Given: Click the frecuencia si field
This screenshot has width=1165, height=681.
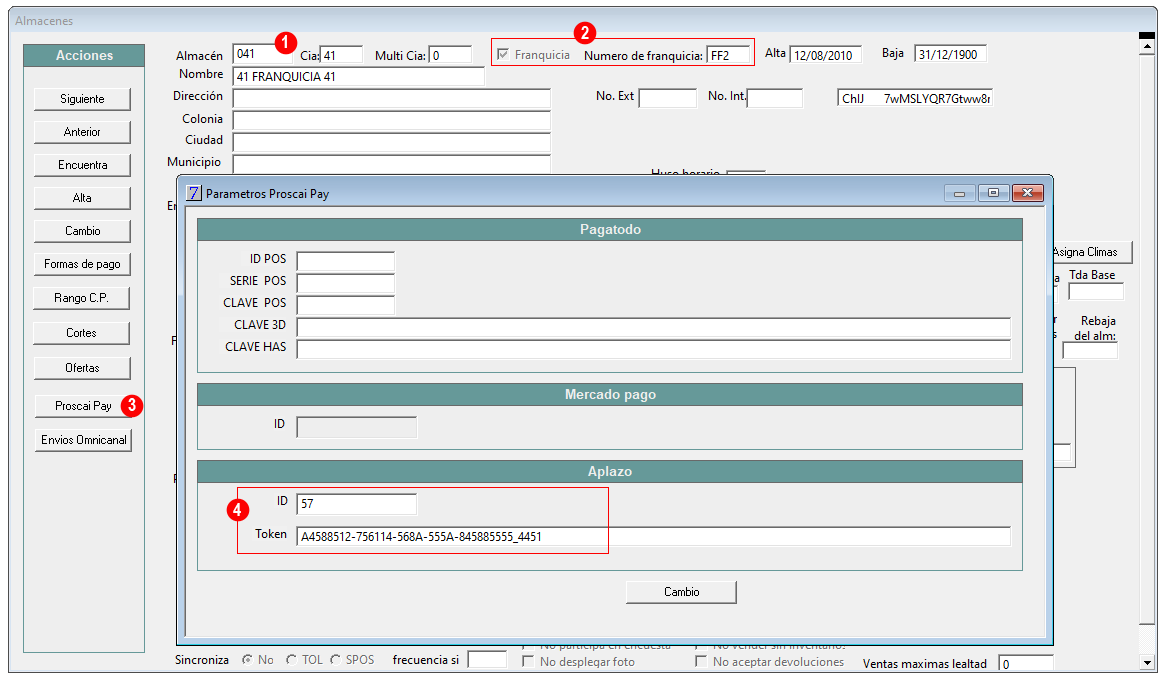Looking at the screenshot, I should click(487, 659).
